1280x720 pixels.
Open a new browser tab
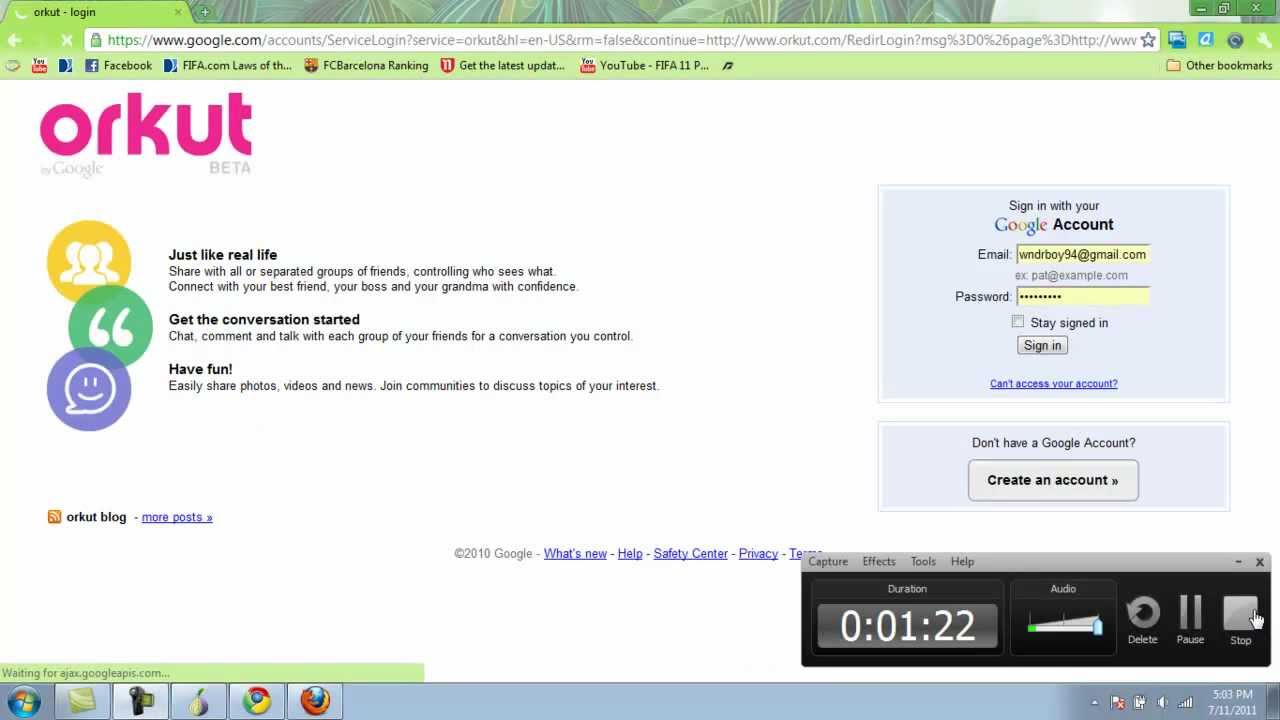(x=204, y=12)
